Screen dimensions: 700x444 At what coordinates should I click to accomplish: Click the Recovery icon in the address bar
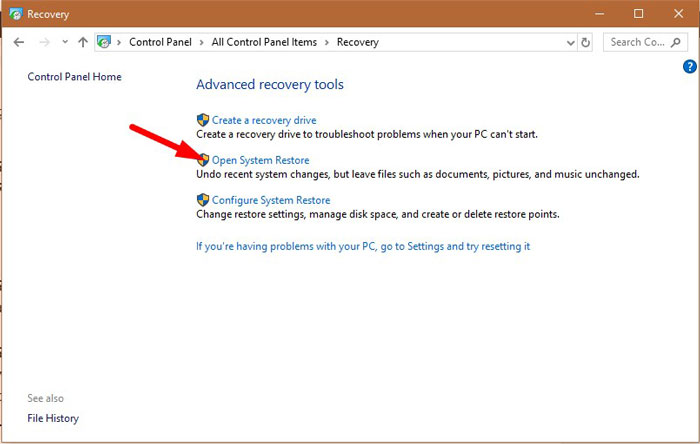(x=104, y=42)
